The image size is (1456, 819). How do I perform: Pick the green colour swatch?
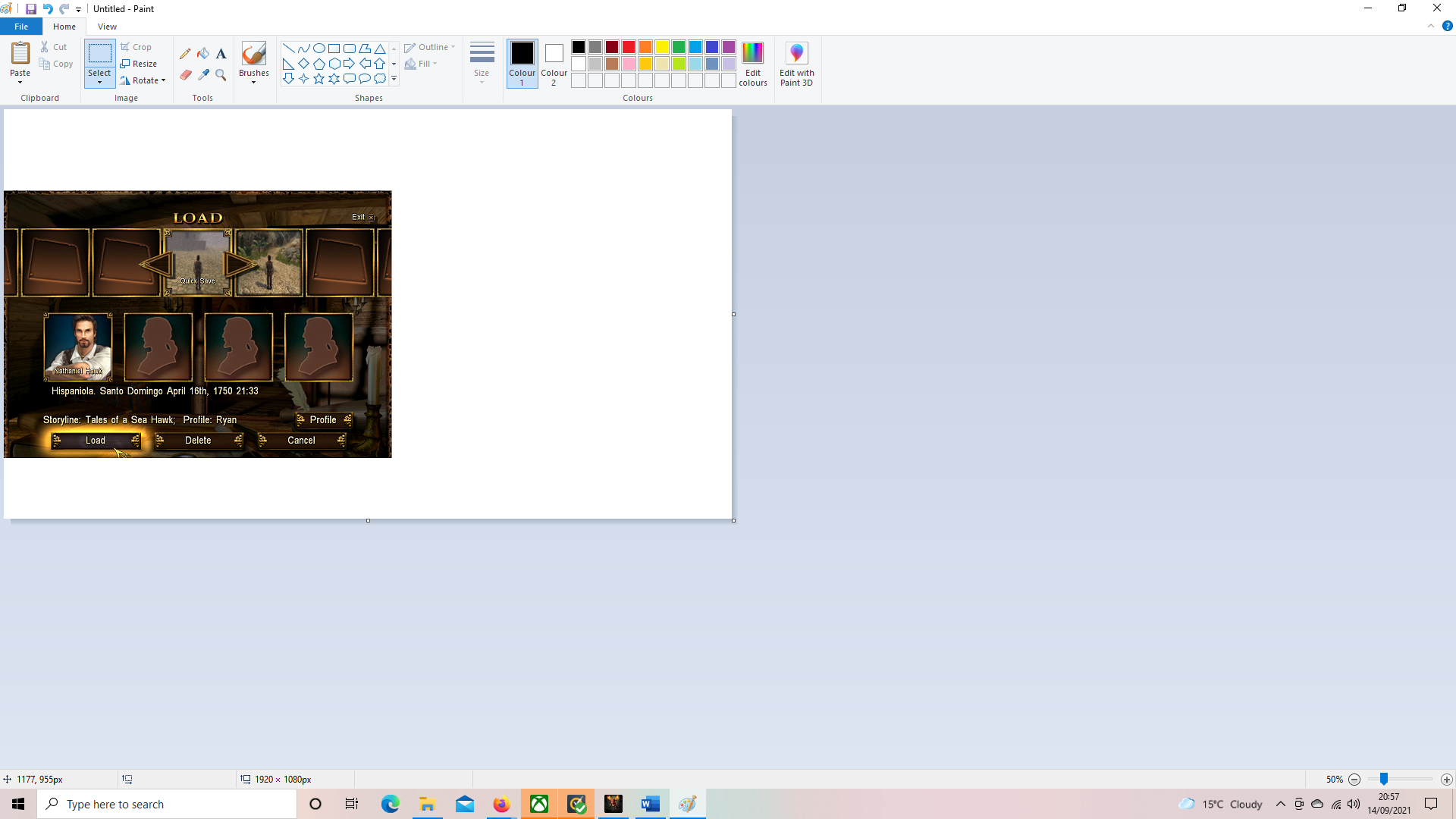(x=679, y=47)
